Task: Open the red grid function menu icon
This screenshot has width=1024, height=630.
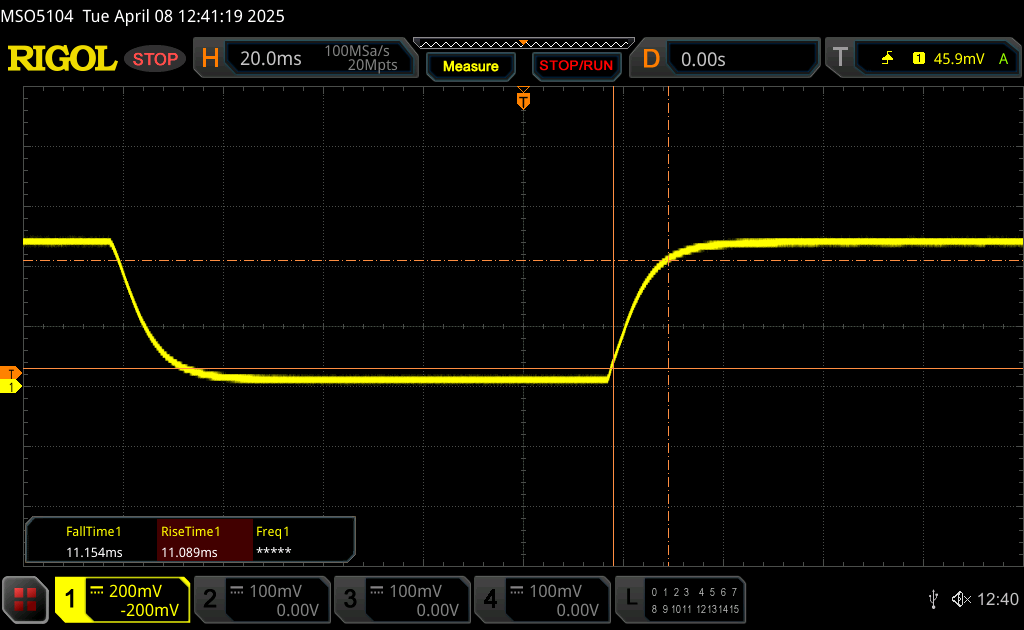Action: 25,599
